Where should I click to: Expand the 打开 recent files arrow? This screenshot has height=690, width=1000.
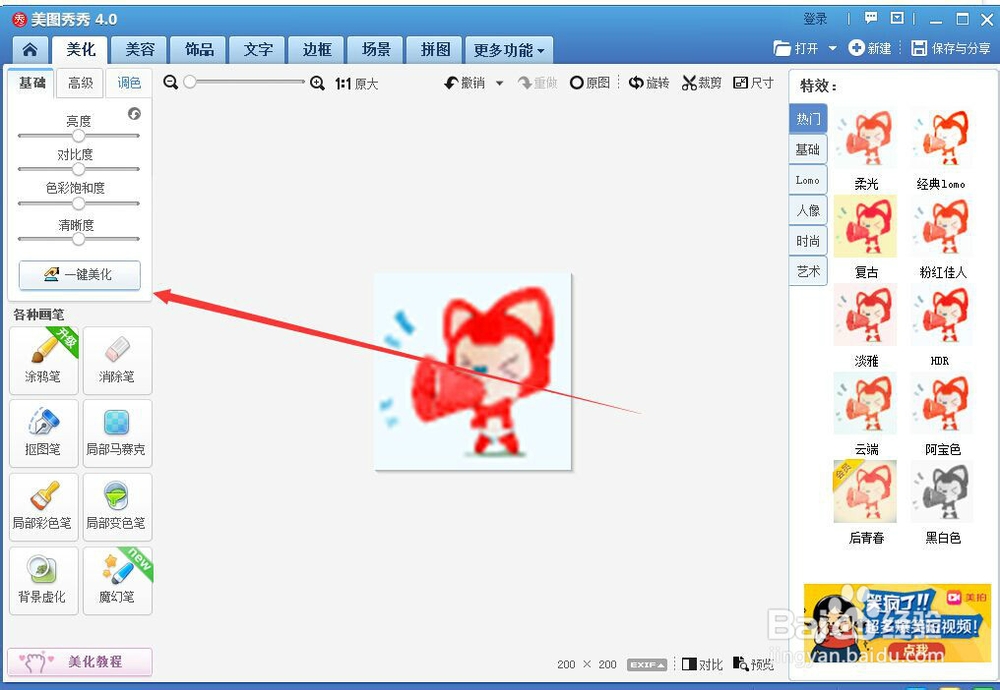pyautogui.click(x=832, y=48)
